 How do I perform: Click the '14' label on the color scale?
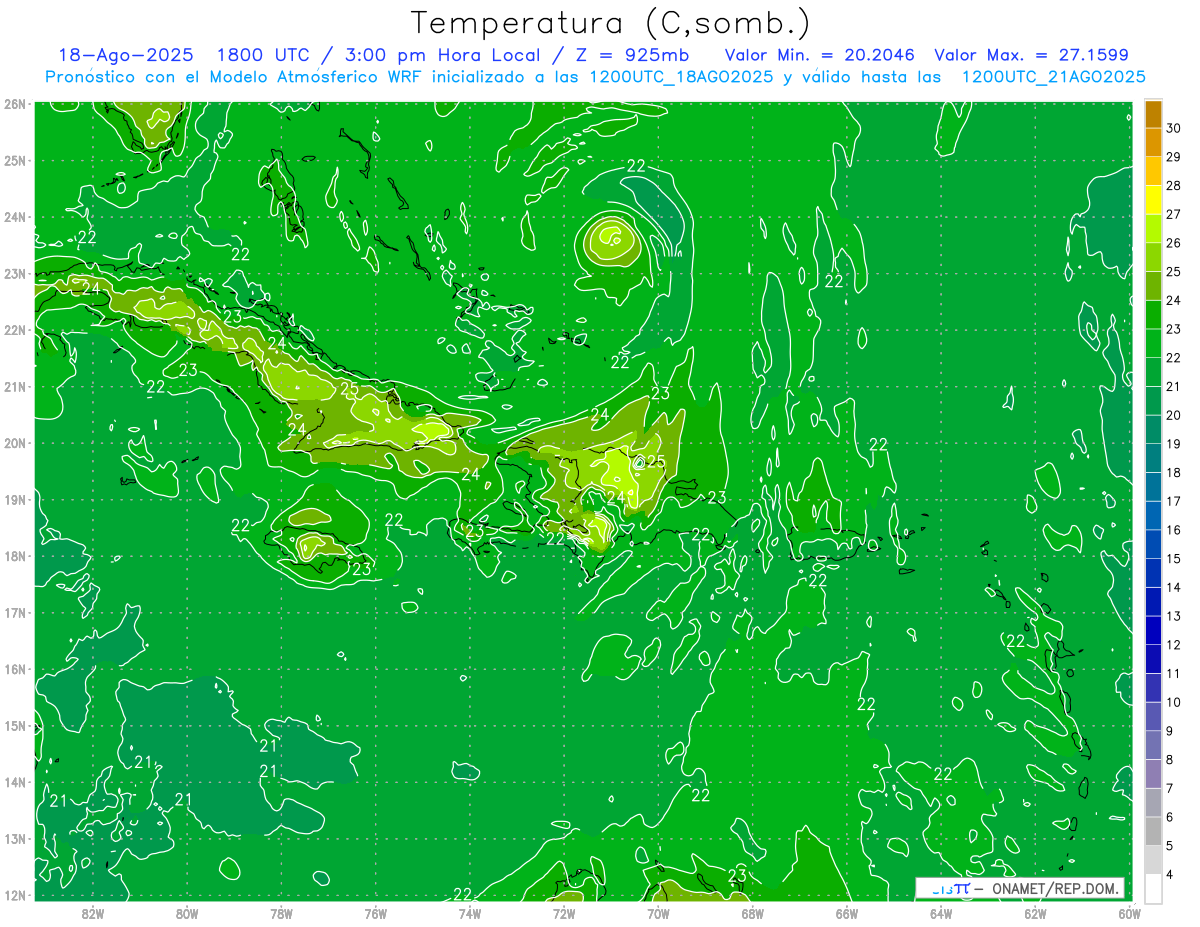[x=1173, y=587]
